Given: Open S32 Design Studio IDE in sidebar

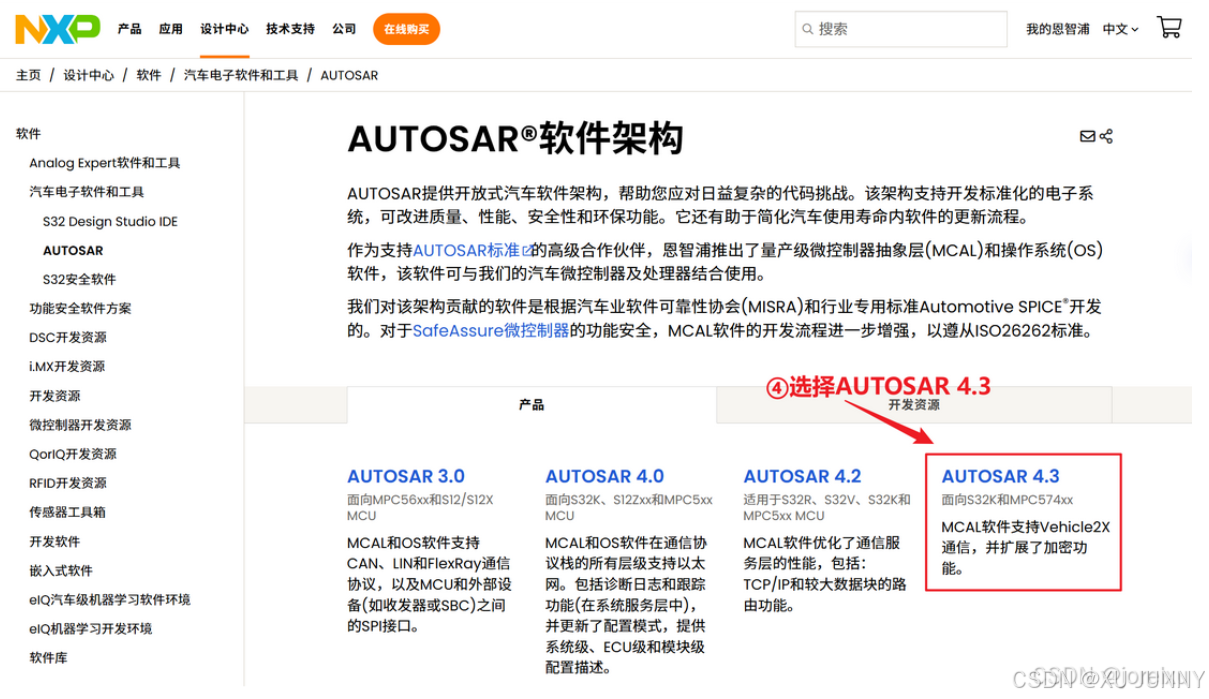Looking at the screenshot, I should click(x=110, y=221).
